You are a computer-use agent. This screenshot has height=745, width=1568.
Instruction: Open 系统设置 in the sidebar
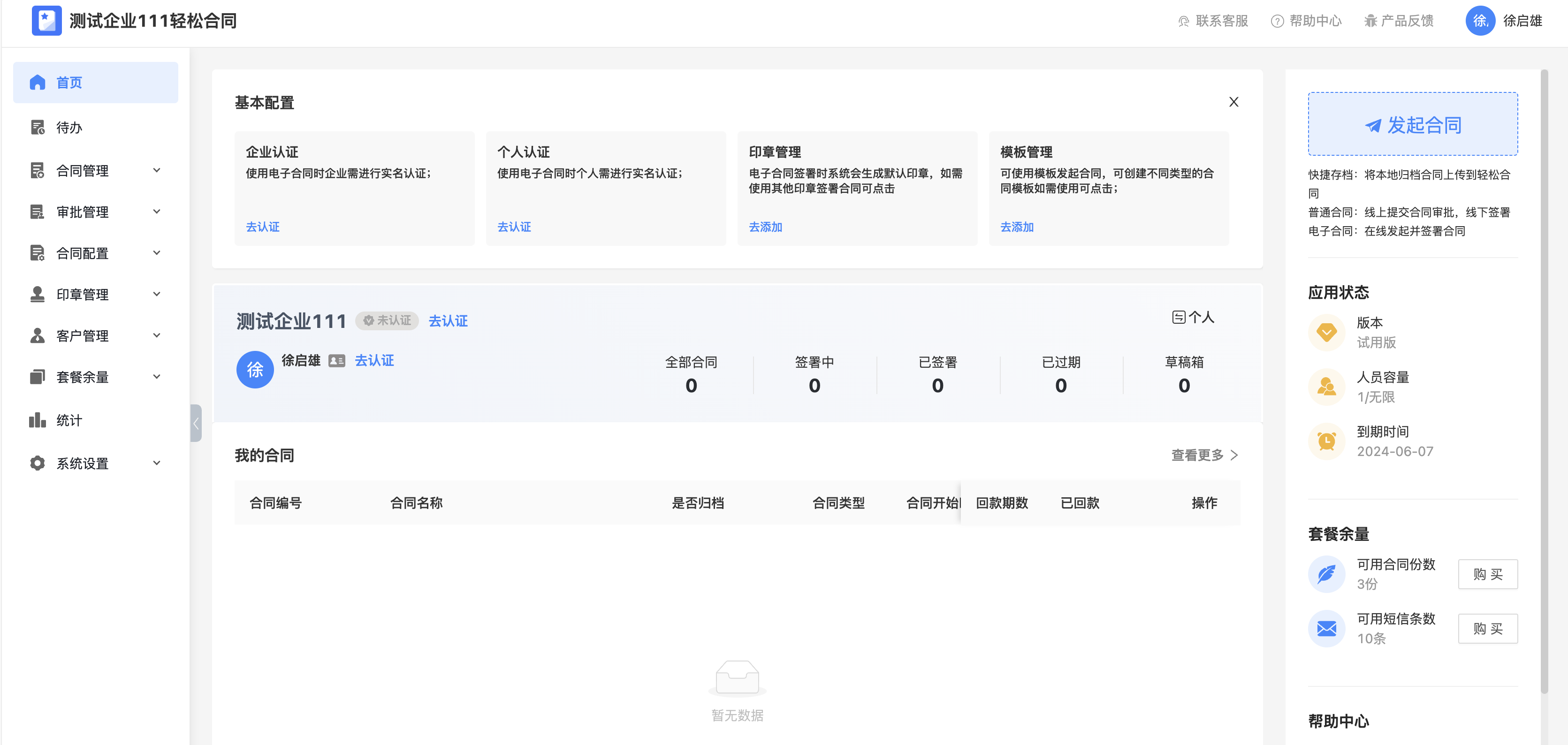pyautogui.click(x=96, y=463)
